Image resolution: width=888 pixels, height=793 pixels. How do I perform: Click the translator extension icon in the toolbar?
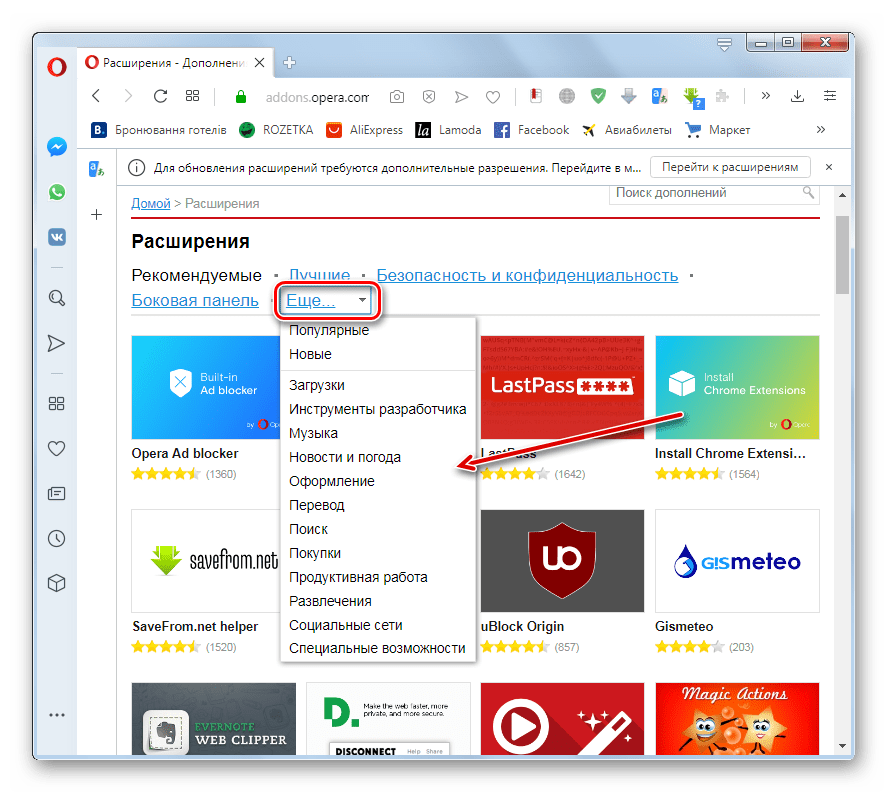click(x=660, y=96)
